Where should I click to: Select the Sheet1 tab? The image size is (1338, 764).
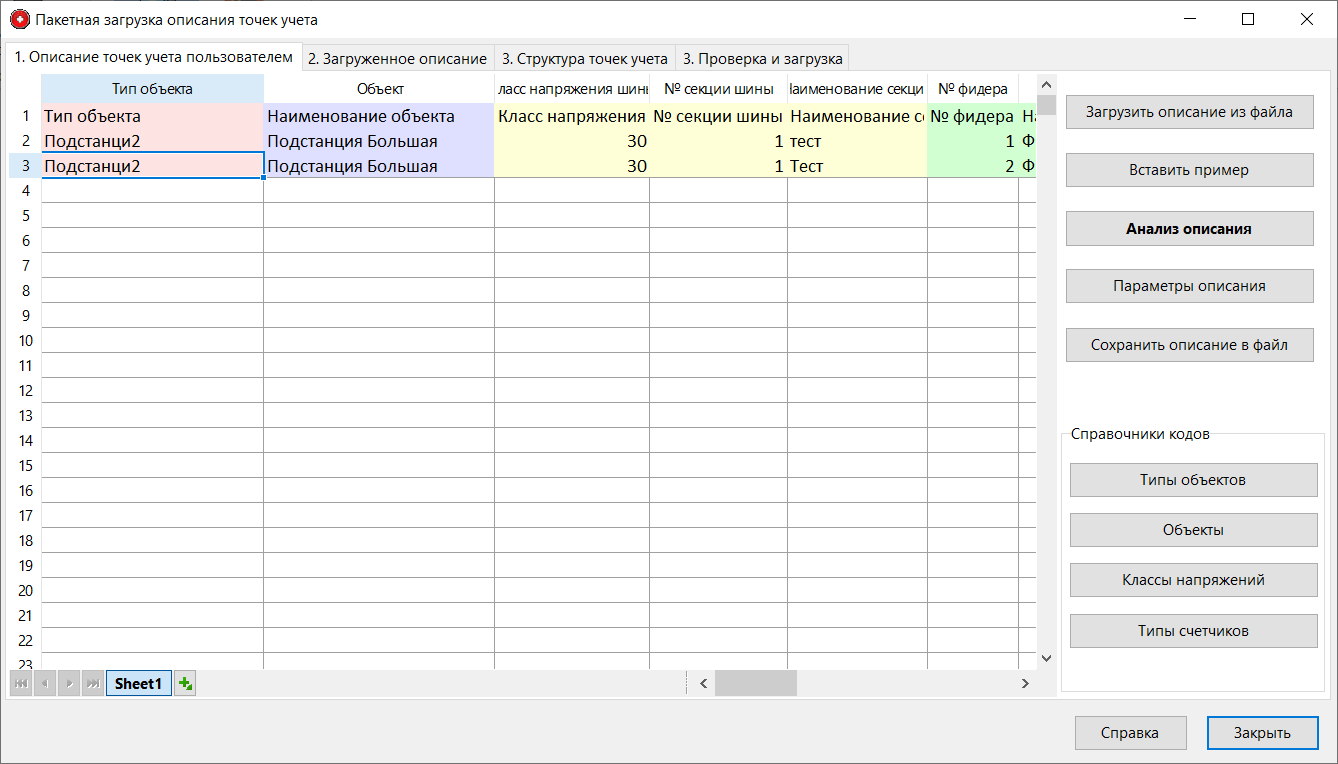click(138, 683)
